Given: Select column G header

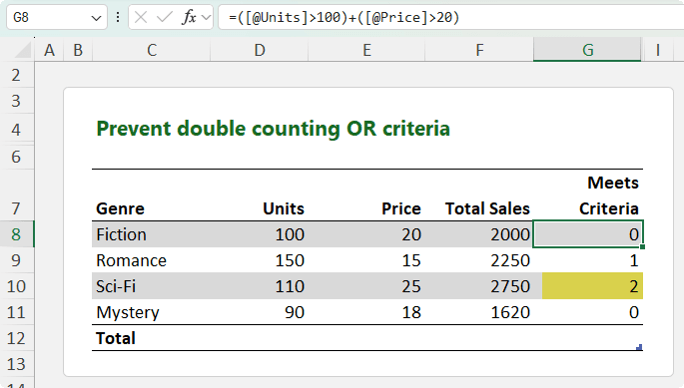Looking at the screenshot, I should coord(587,50).
